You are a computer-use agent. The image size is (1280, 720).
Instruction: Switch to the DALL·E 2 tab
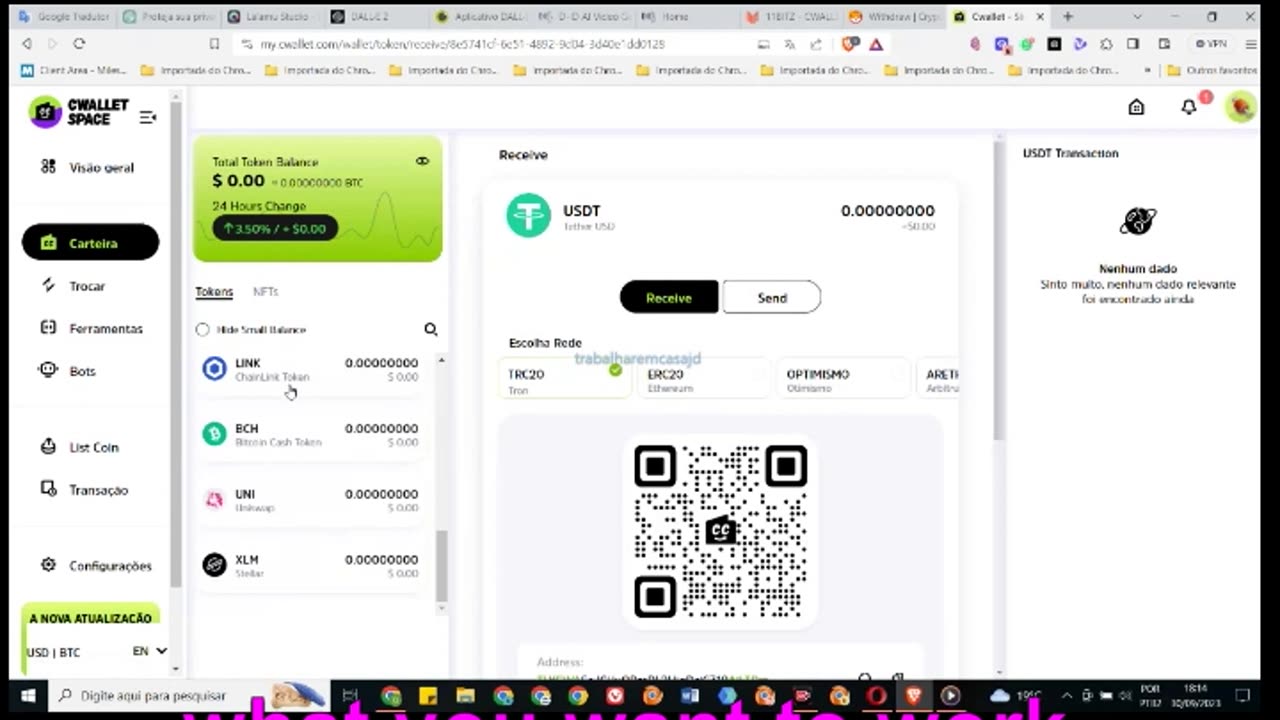371,17
